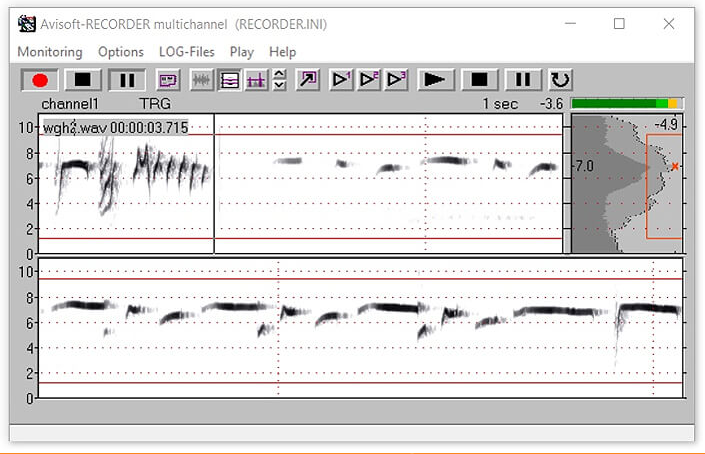Toggle the spectrogram display icon
Screen dimensions: 705x454
click(228, 80)
